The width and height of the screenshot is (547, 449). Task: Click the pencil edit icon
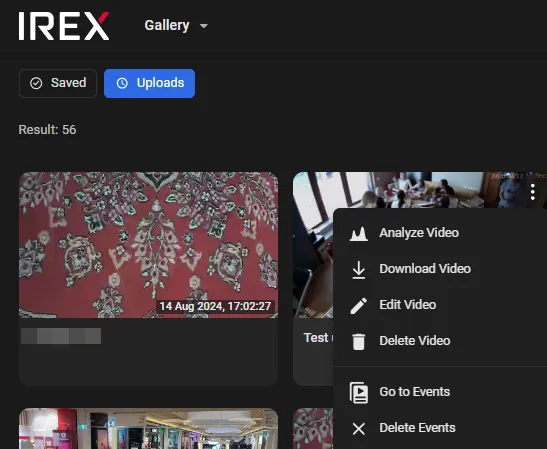point(359,306)
